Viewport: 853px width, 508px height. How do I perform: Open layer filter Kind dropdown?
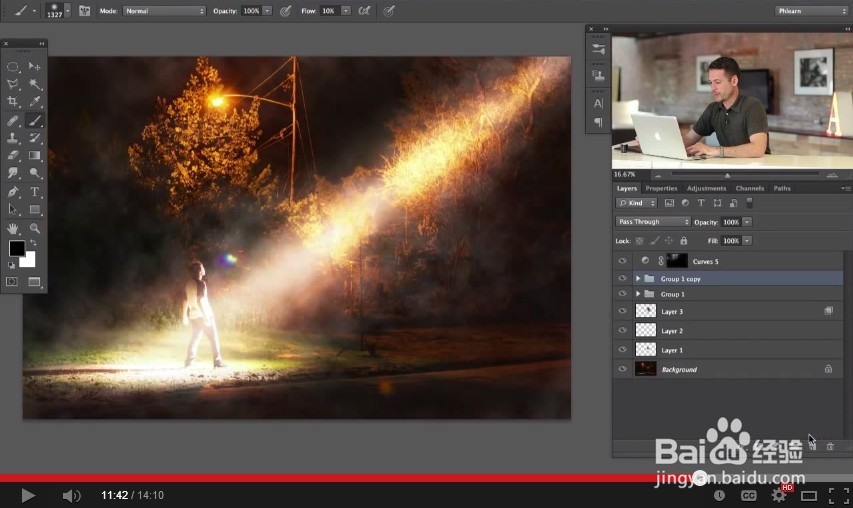[636, 203]
